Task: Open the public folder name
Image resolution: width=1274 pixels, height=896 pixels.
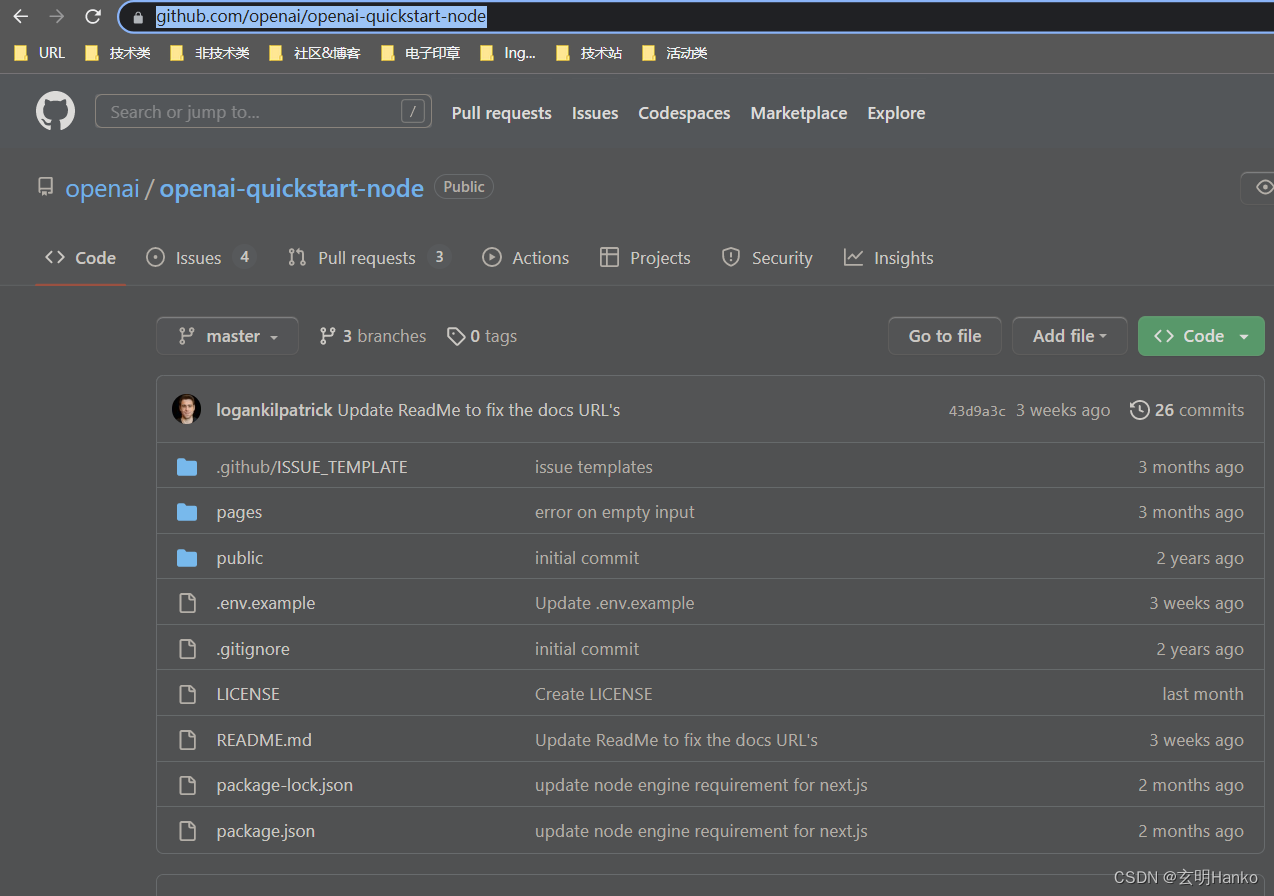Action: point(240,558)
